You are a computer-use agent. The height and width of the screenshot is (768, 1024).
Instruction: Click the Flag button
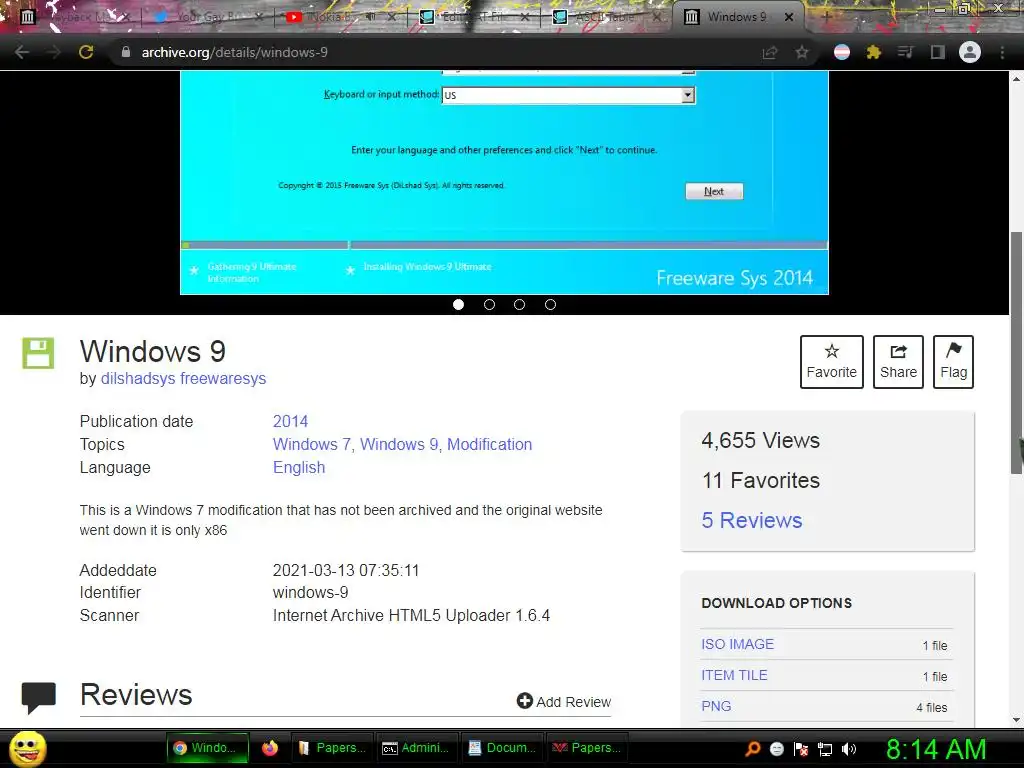click(x=953, y=362)
